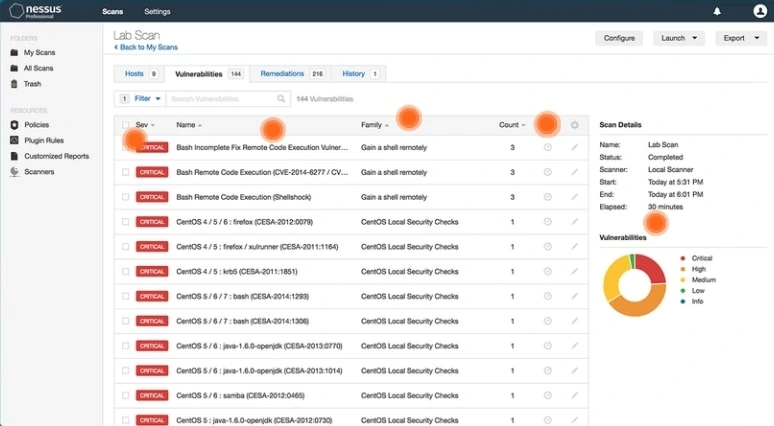This screenshot has width=774, height=426.
Task: Open Plugin Rules from the sidebar icon
Action: 15,141
